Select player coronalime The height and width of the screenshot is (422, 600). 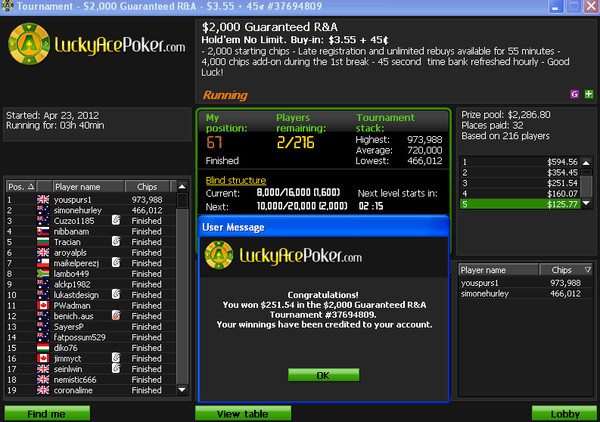[x=91, y=390]
